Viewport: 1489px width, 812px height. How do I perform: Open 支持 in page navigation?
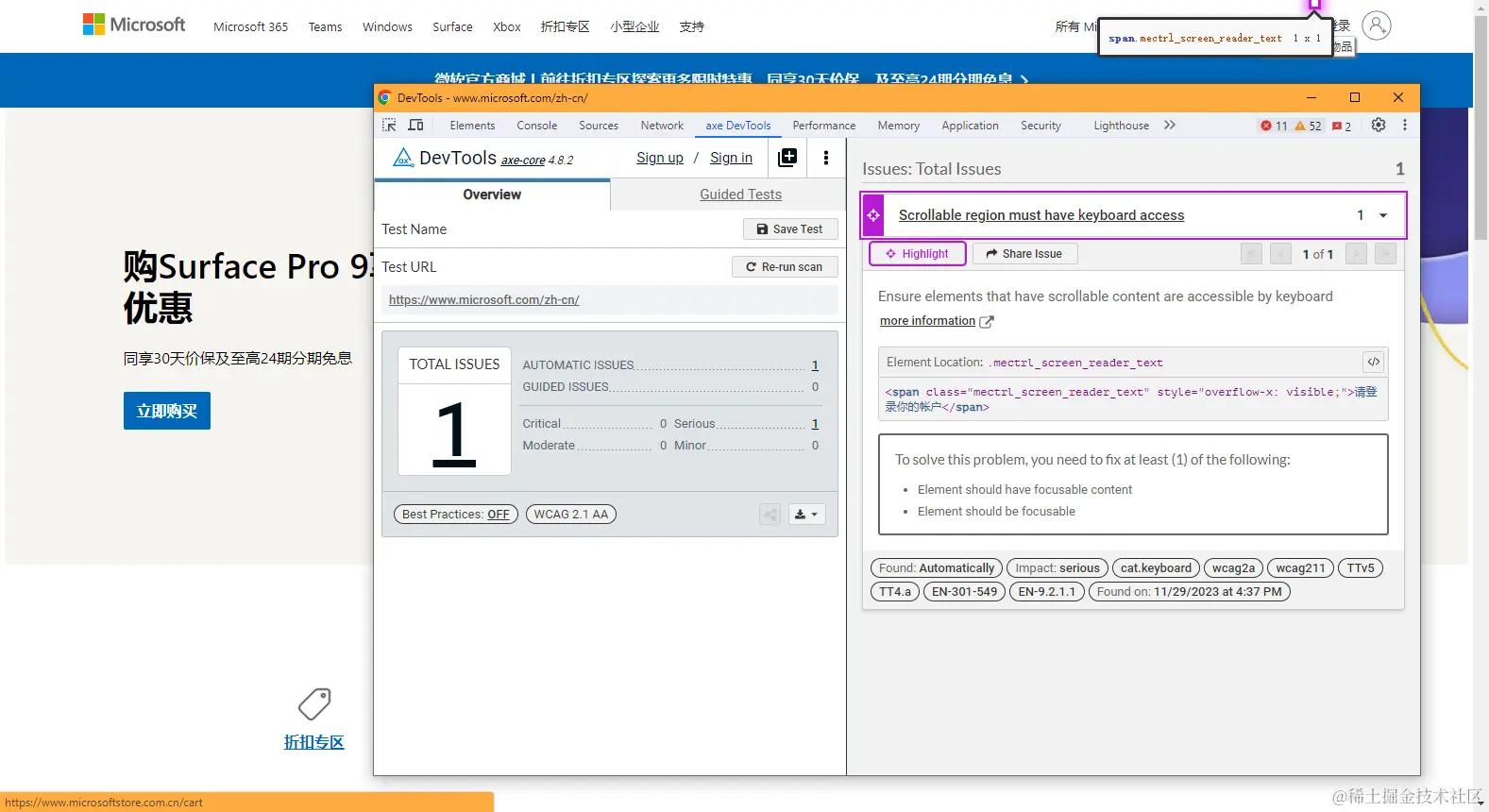(x=692, y=26)
